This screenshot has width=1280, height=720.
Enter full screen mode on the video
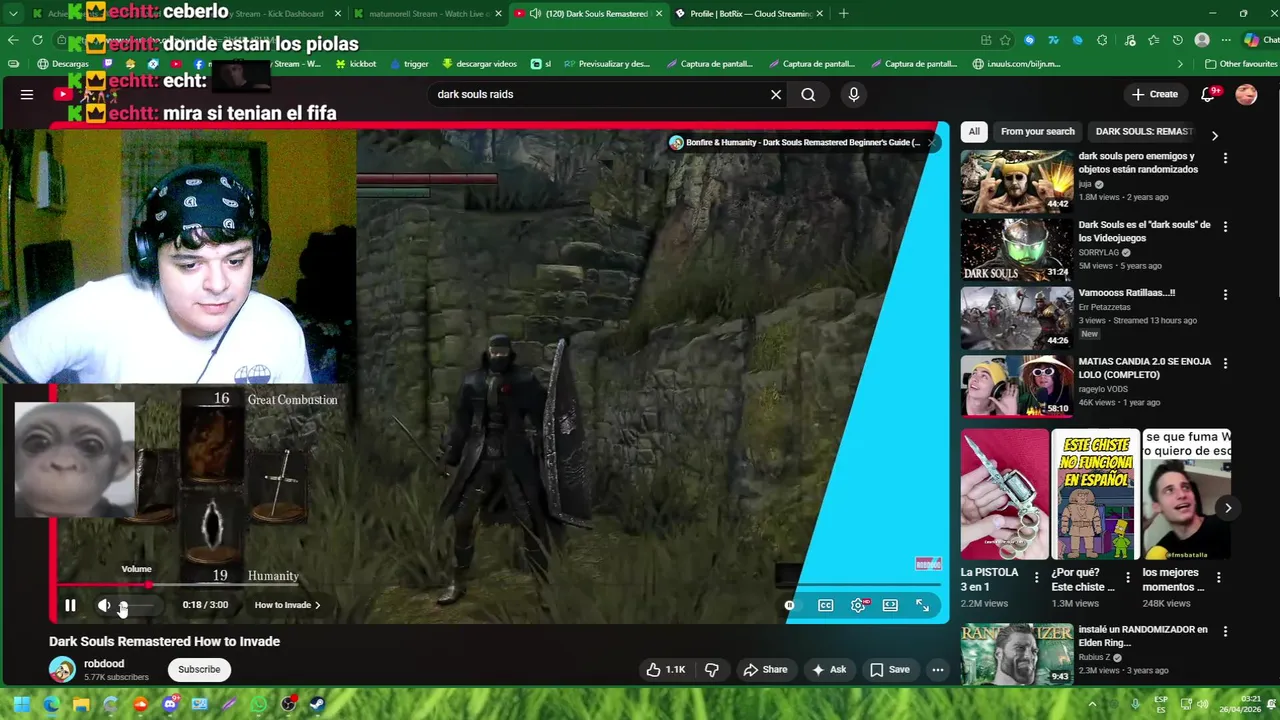coord(922,605)
